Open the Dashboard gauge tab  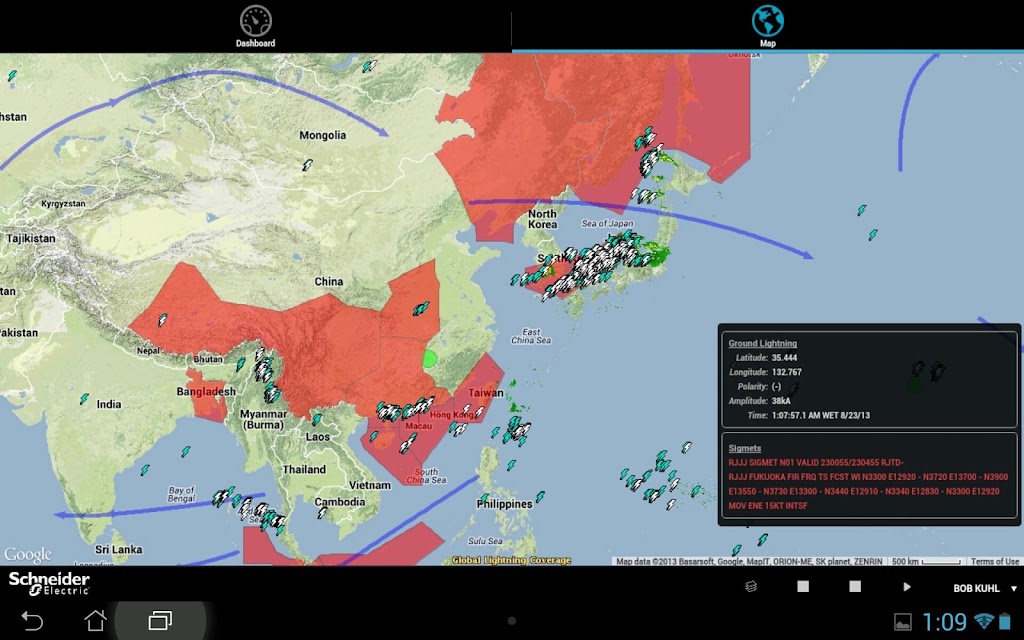tap(255, 26)
